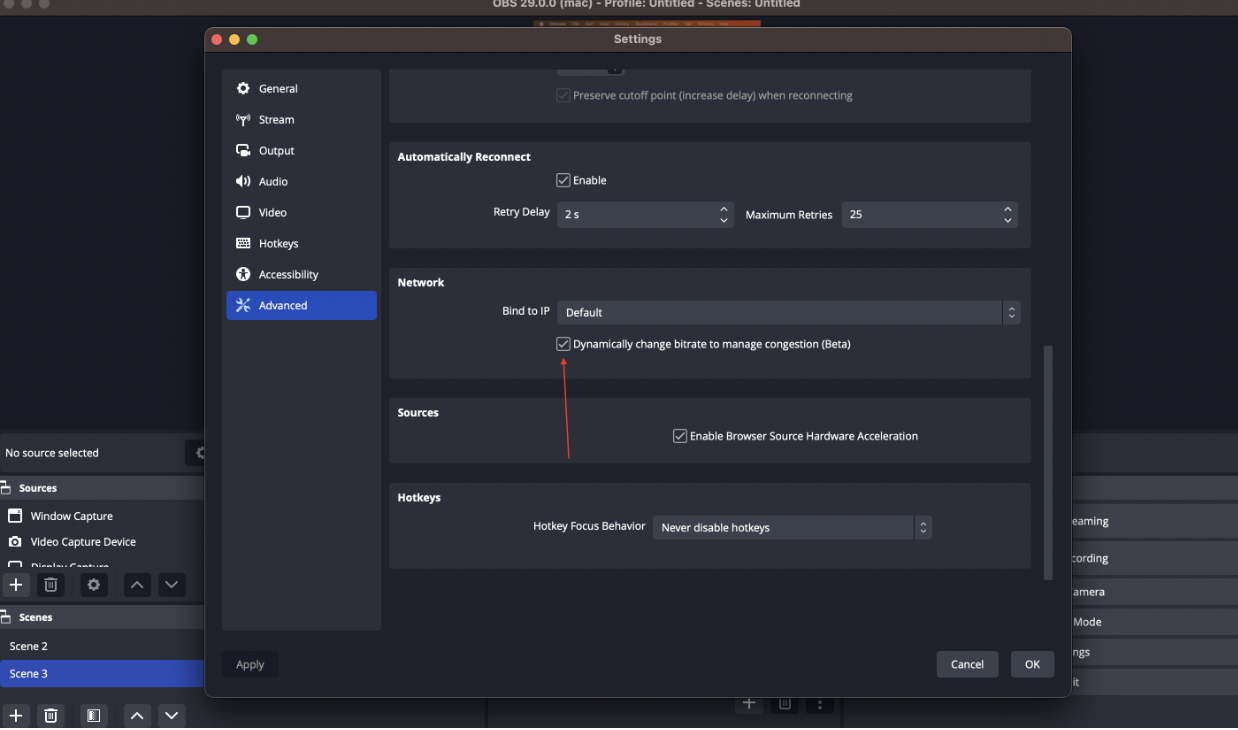Viewport: 1238px width, 730px height.
Task: Toggle the Automatically Reconnect Enable checkbox
Action: pyautogui.click(x=563, y=180)
